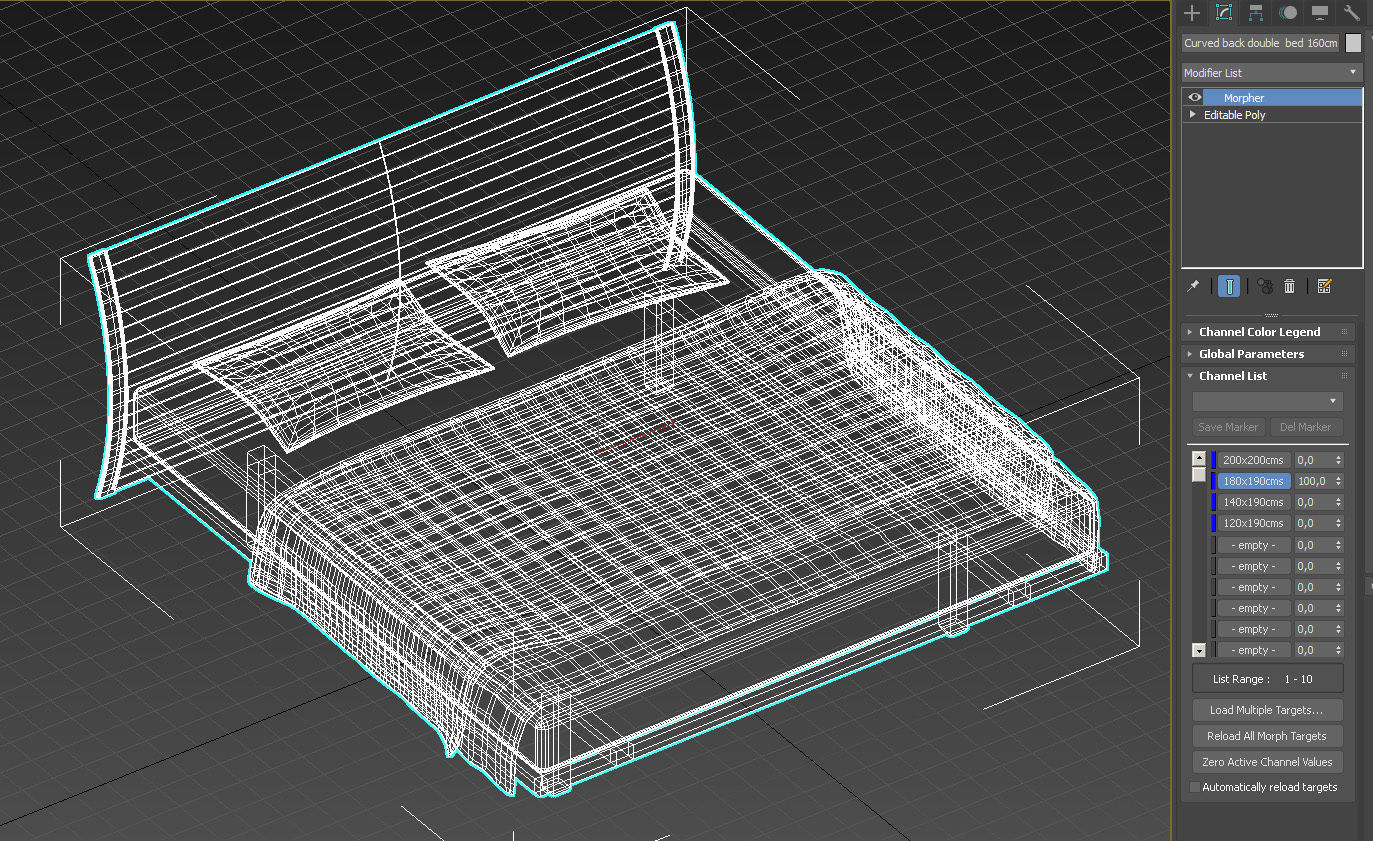Click Reload All Morph Targets button

(1267, 736)
